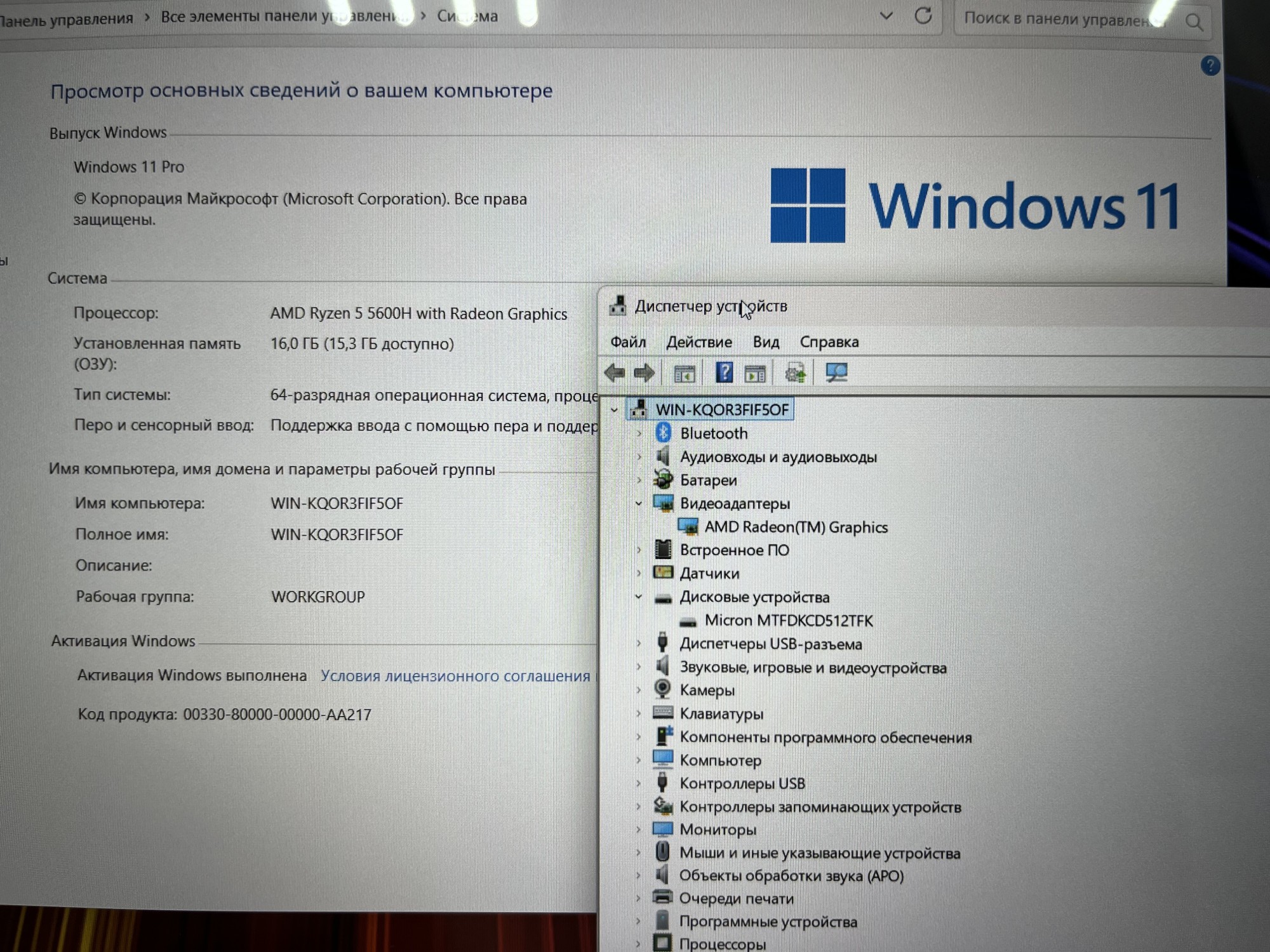Screen dimensions: 1270x952
Task: Open the Справка menu
Action: tap(829, 342)
